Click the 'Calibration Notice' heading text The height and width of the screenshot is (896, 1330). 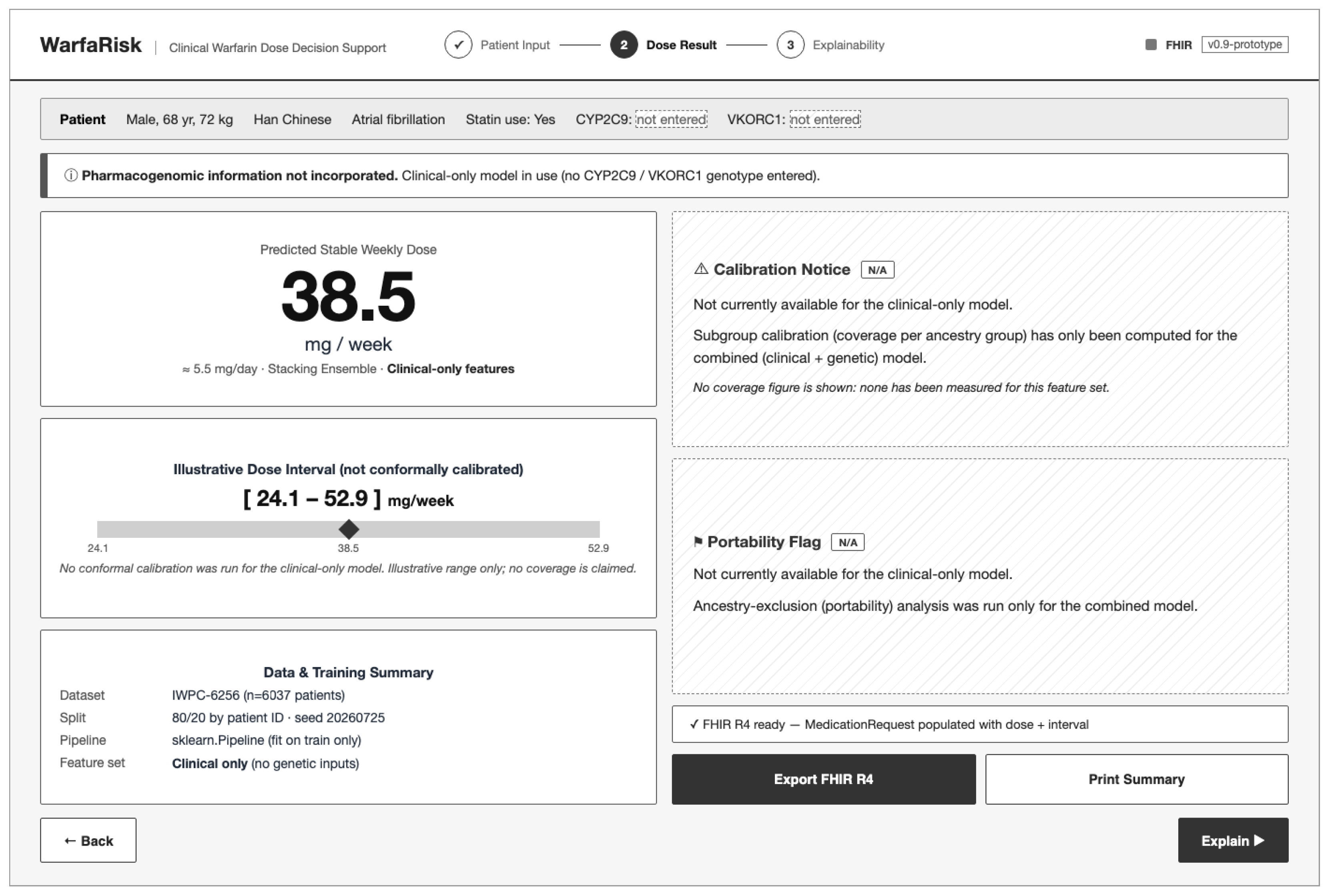pyautogui.click(x=781, y=269)
